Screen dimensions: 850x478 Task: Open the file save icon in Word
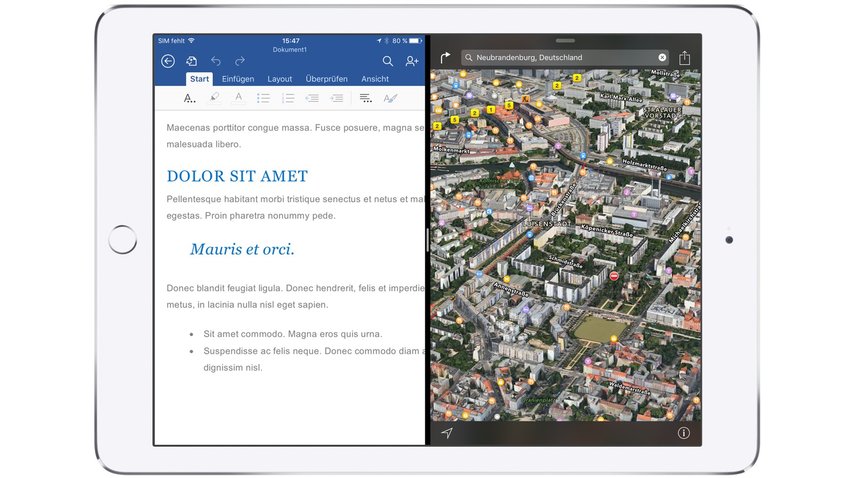(191, 61)
